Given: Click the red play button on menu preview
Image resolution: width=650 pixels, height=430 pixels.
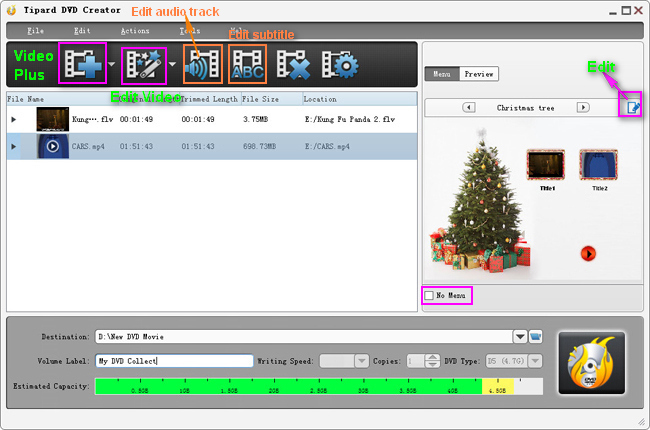Looking at the screenshot, I should [588, 253].
